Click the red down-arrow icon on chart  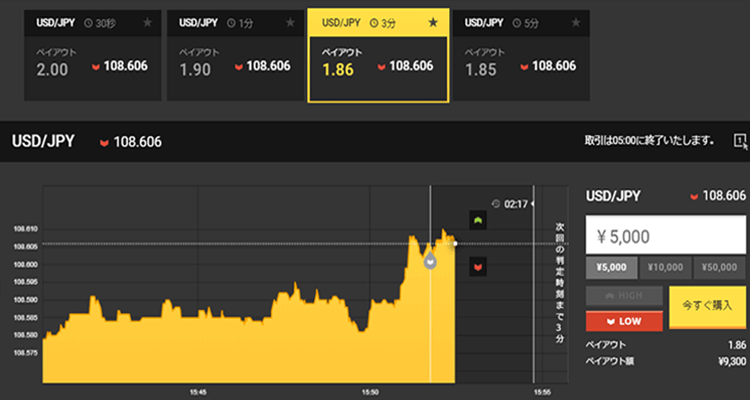pyautogui.click(x=478, y=267)
